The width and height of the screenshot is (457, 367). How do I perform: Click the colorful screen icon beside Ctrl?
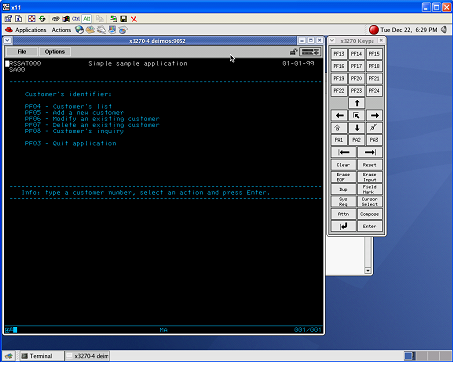pos(66,19)
